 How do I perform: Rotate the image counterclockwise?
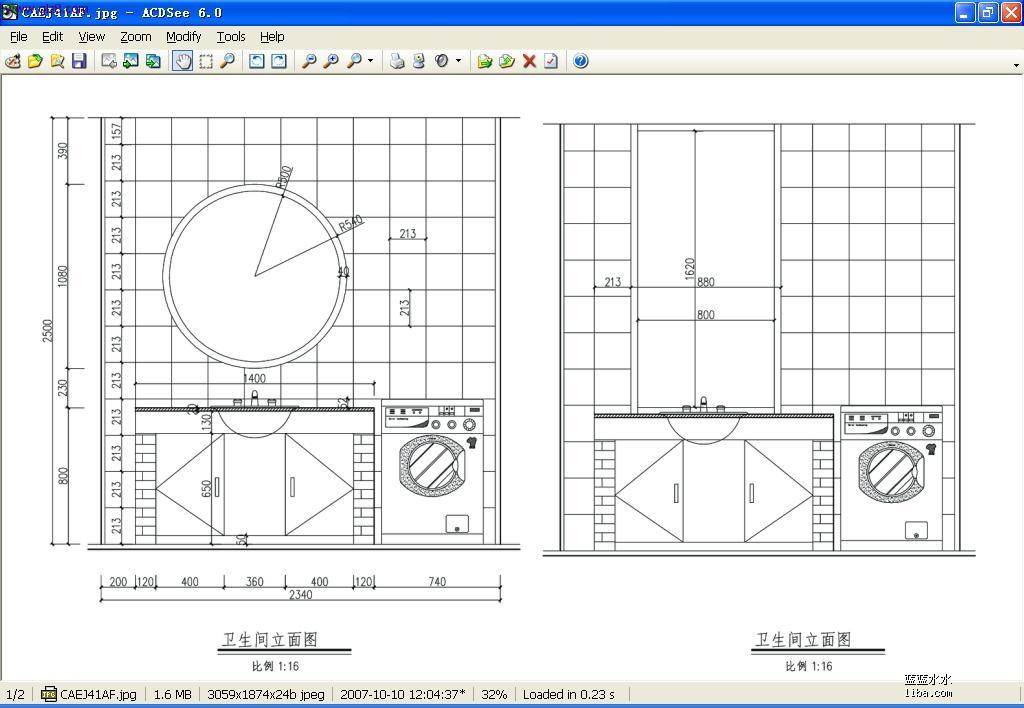click(257, 61)
